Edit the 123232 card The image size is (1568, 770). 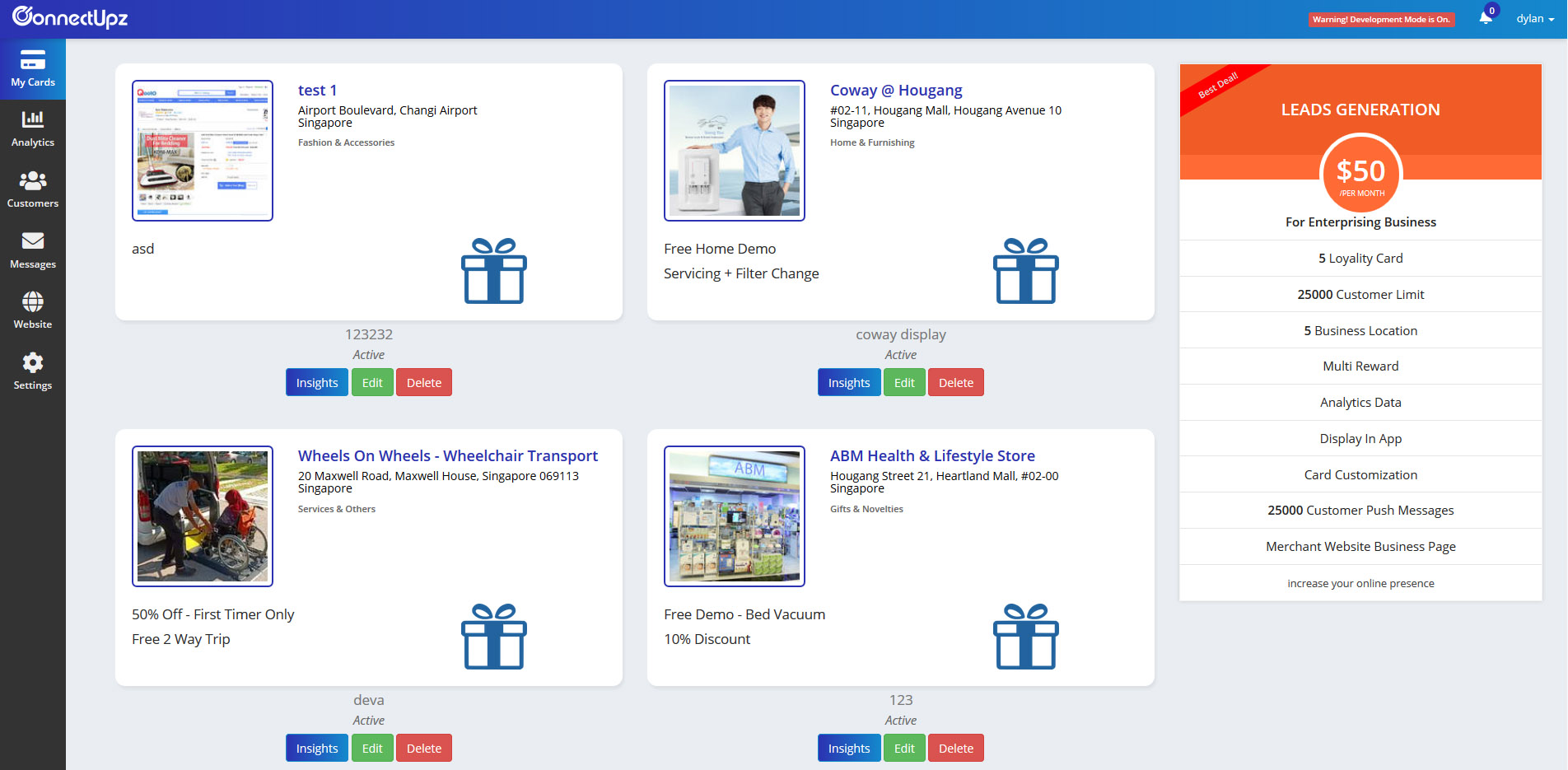pyautogui.click(x=372, y=382)
